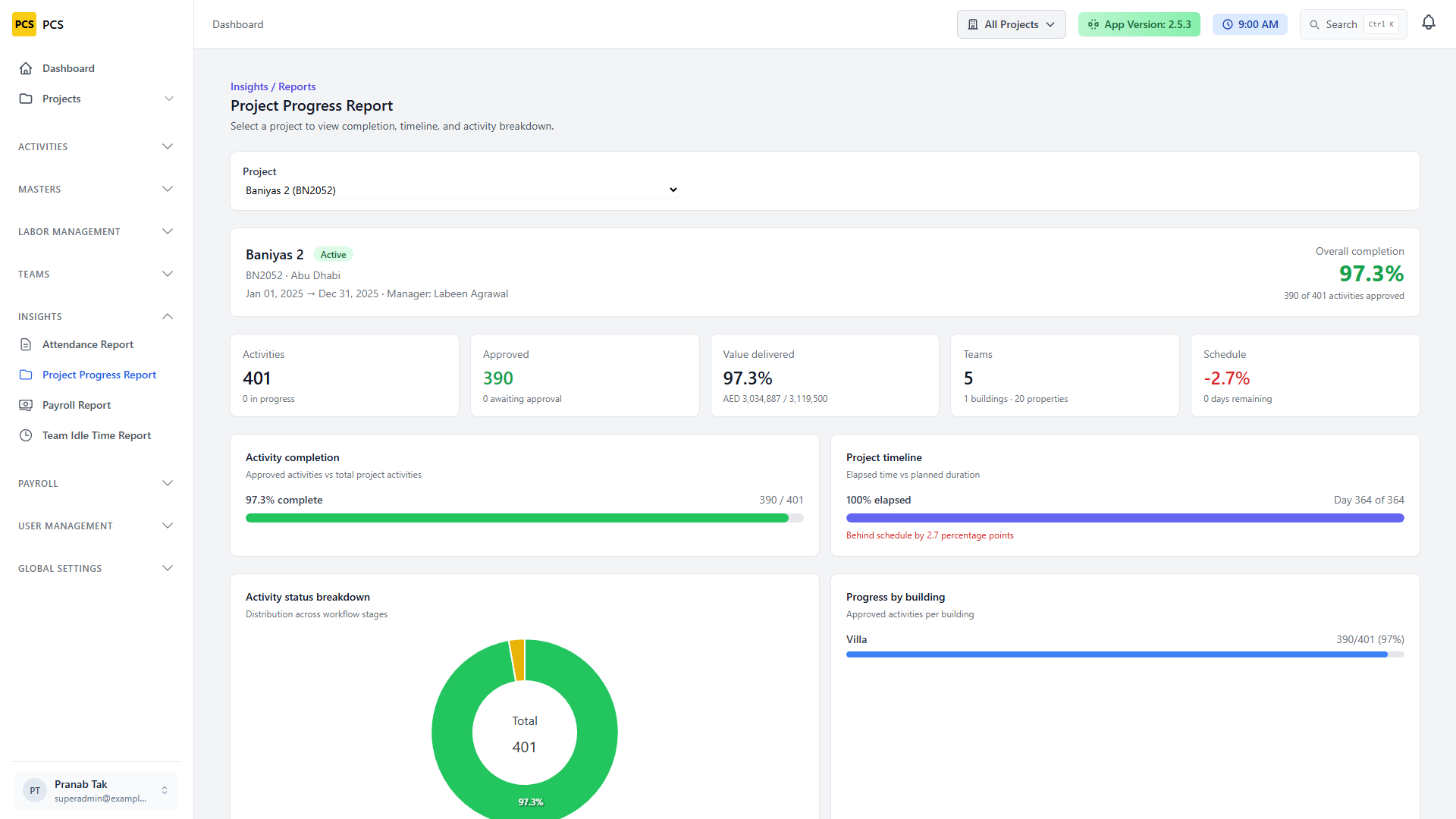Go to Dashboard in sidebar
This screenshot has width=1456, height=819.
[96, 68]
